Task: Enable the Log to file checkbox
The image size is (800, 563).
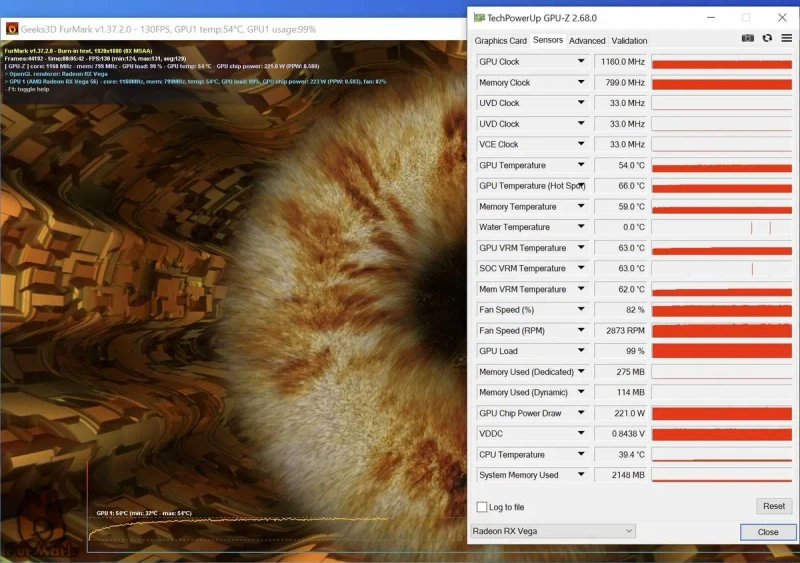Action: coord(482,507)
